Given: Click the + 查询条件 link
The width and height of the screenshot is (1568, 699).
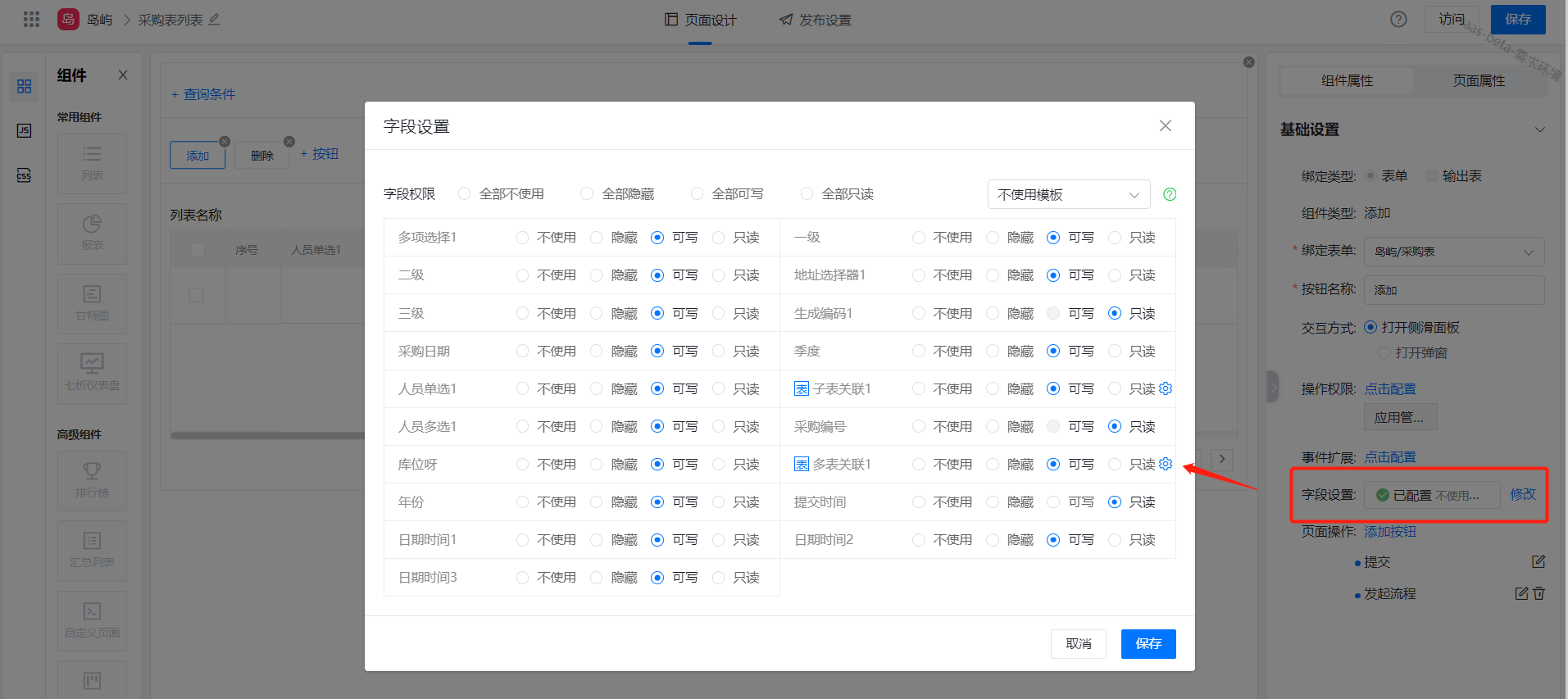Looking at the screenshot, I should (x=202, y=94).
